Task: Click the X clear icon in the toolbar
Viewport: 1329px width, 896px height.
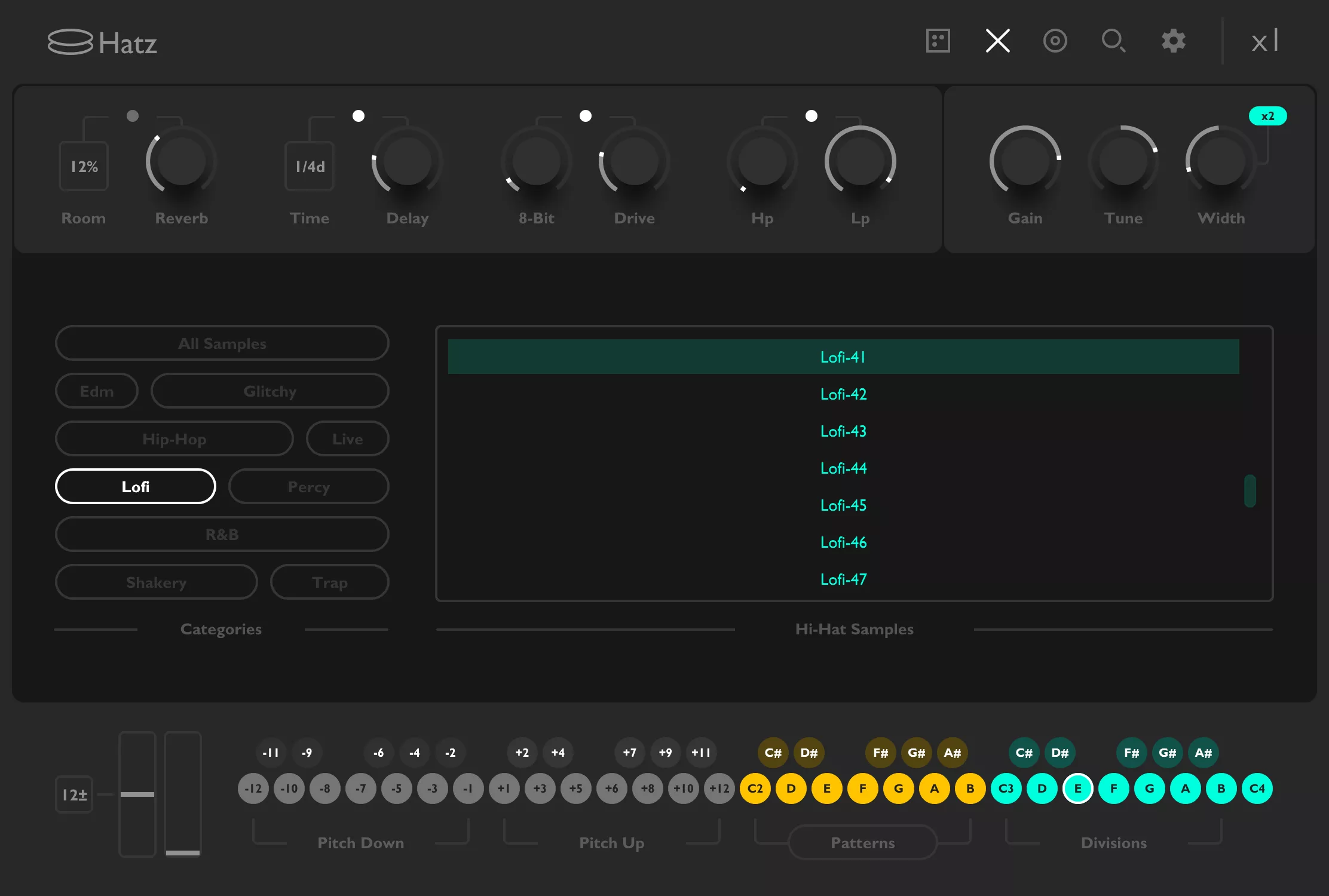Action: [x=997, y=41]
